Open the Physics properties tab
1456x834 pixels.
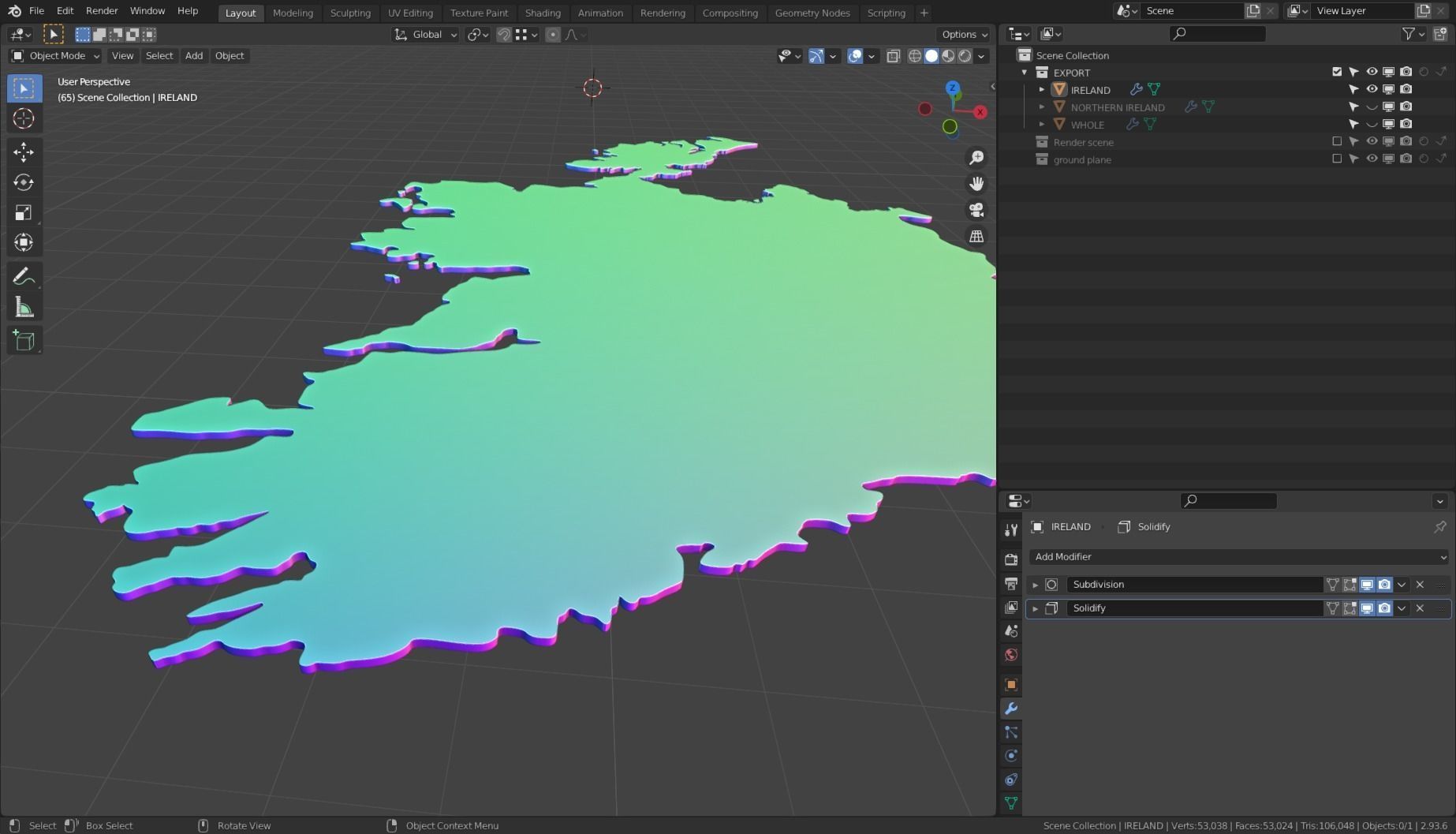[1011, 756]
